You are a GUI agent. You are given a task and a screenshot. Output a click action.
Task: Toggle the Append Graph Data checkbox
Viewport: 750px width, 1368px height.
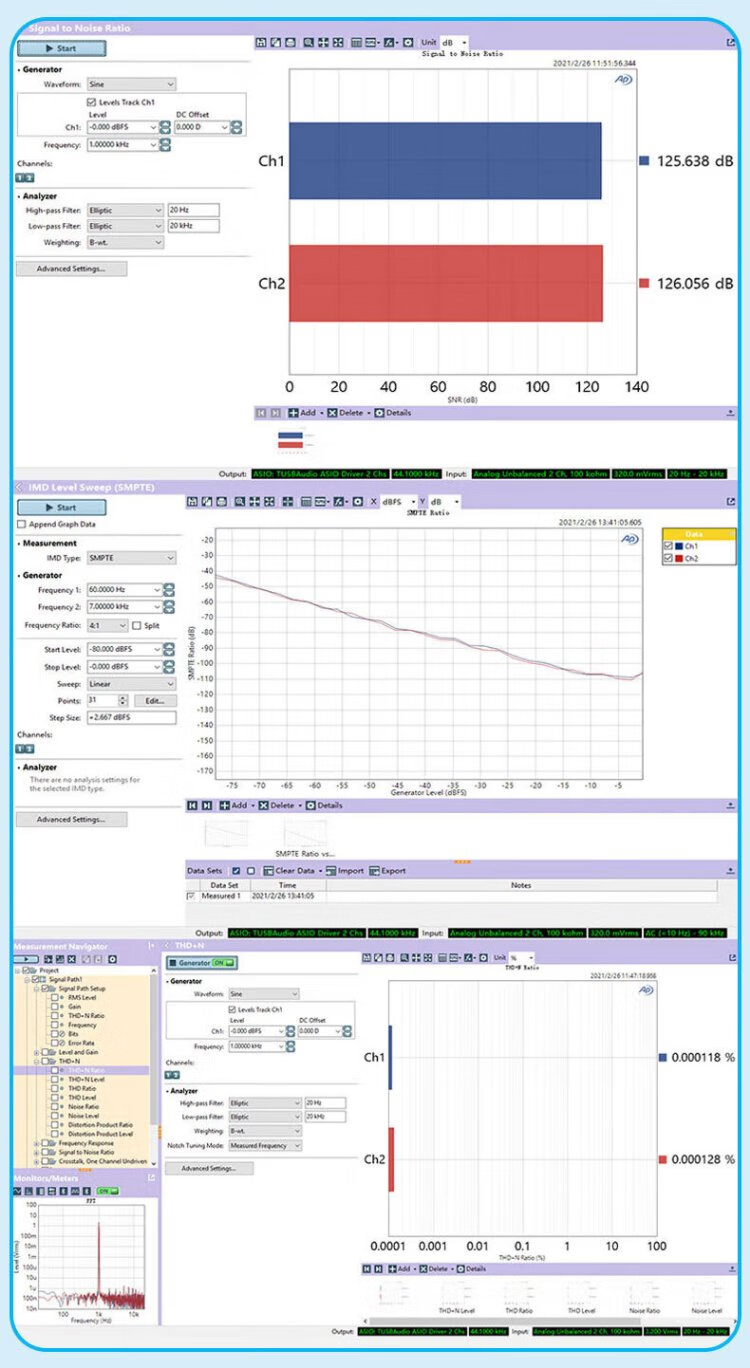[22, 524]
